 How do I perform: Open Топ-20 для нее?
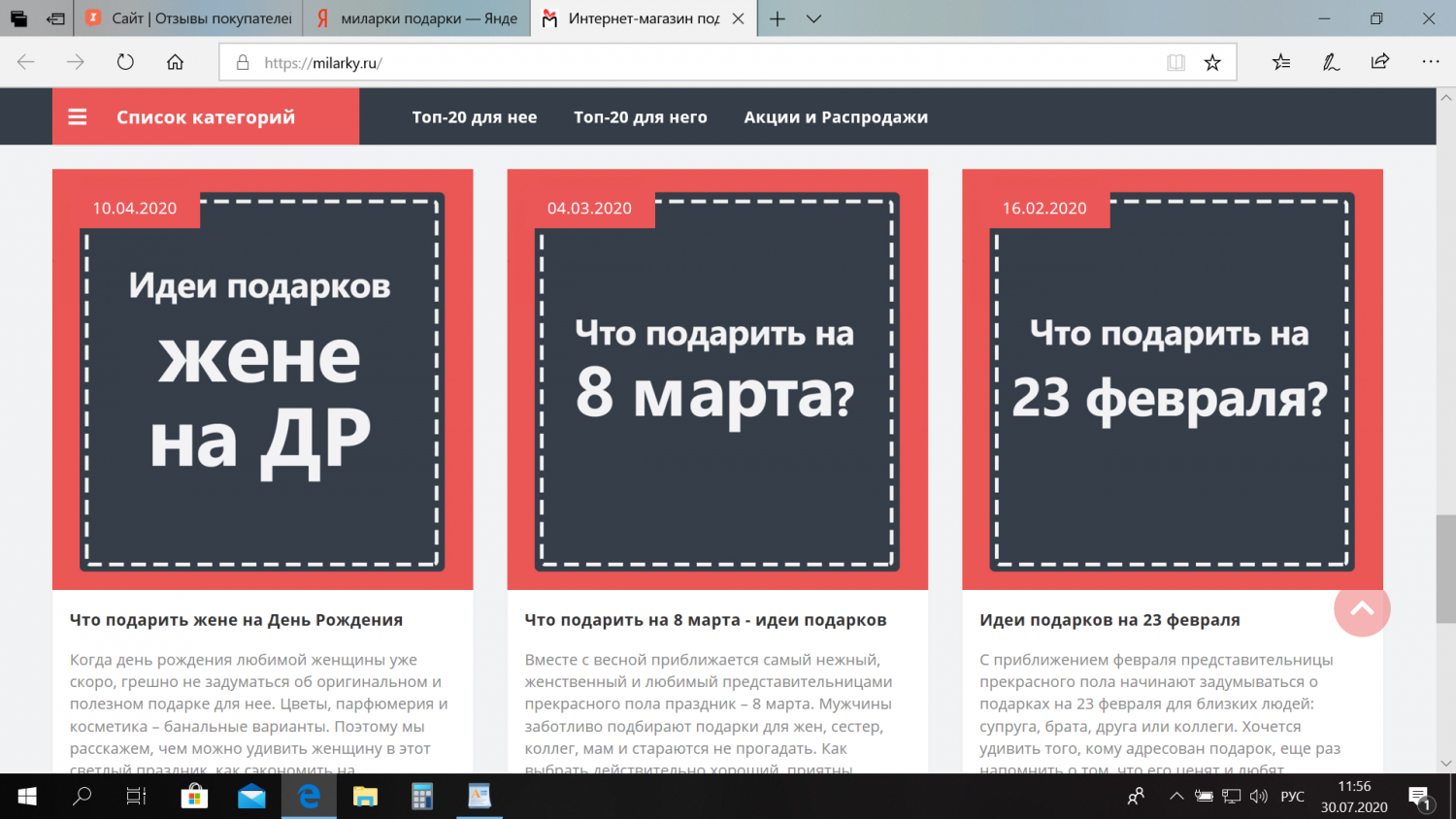pyautogui.click(x=475, y=117)
